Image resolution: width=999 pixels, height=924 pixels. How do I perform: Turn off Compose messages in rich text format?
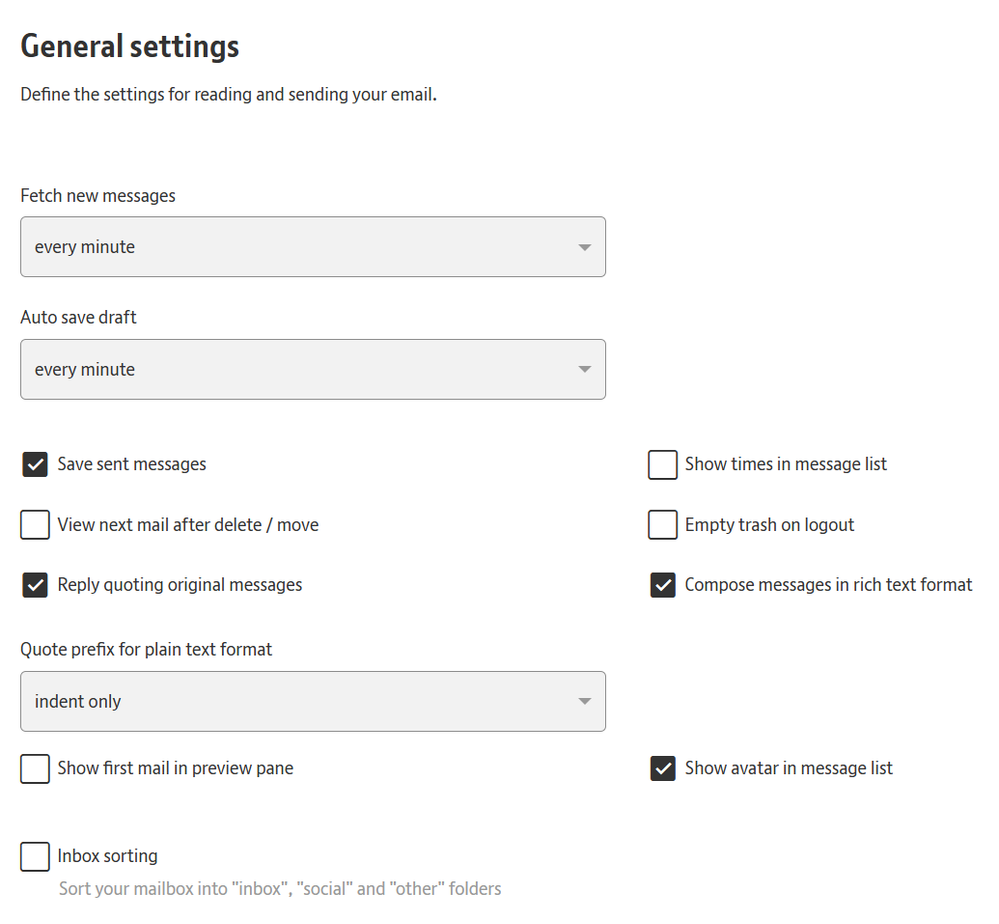pos(663,585)
